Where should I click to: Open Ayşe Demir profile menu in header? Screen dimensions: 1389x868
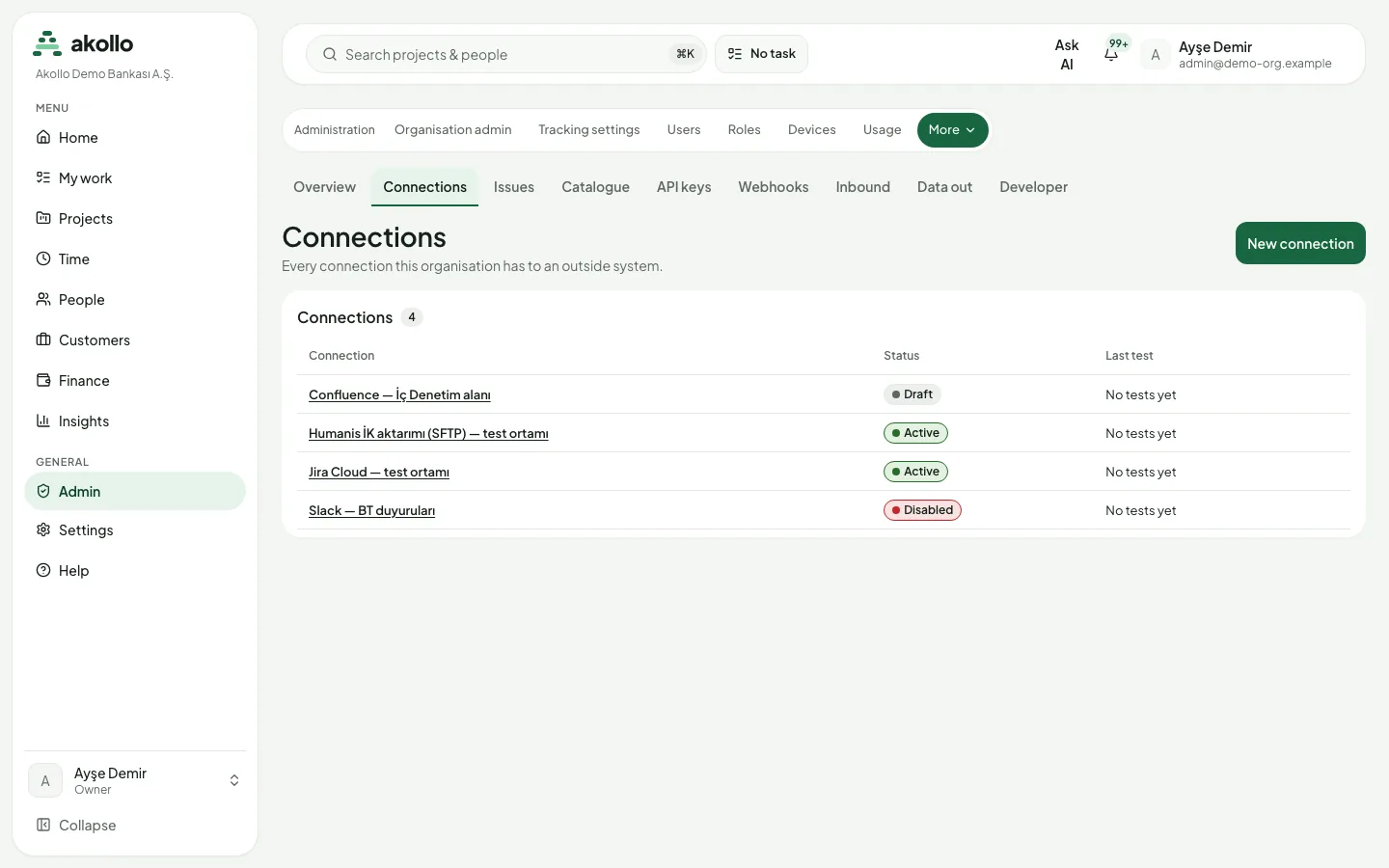point(1239,55)
